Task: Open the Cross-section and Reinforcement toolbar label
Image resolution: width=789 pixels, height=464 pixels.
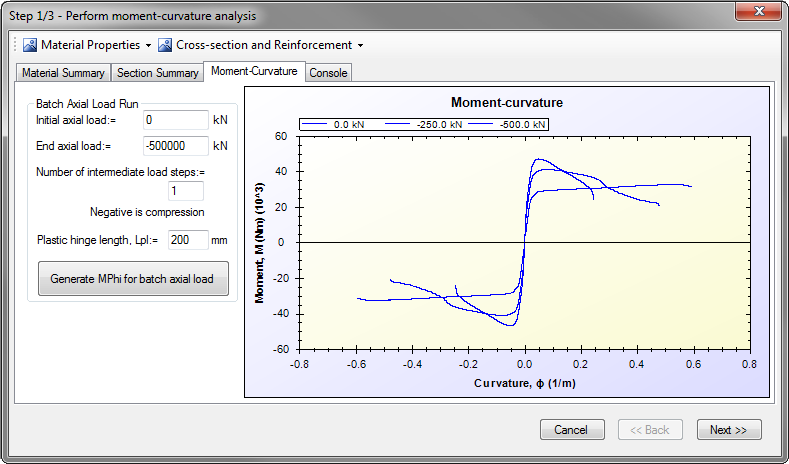Action: point(264,45)
